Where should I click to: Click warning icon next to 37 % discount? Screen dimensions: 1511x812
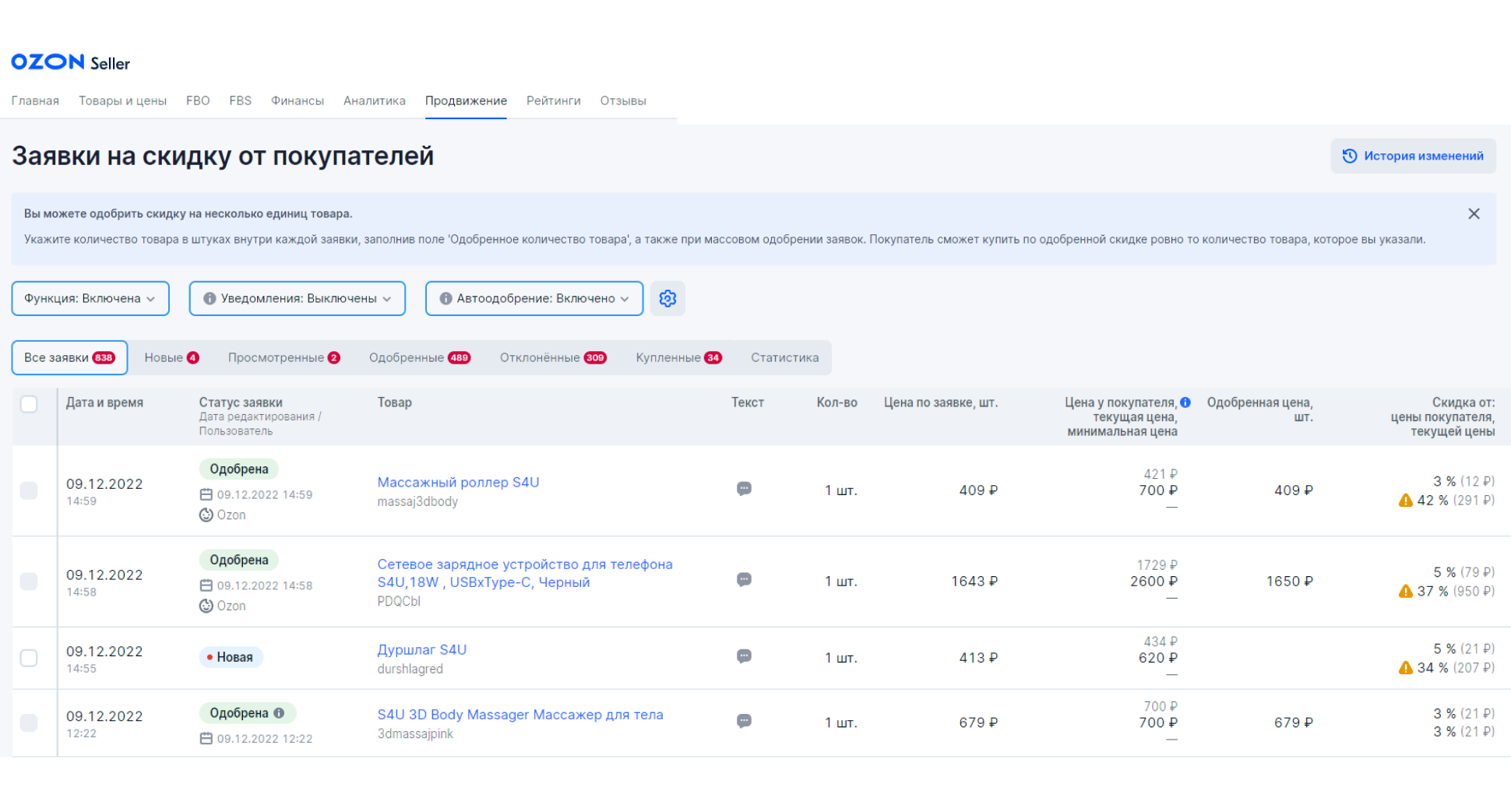1405,592
